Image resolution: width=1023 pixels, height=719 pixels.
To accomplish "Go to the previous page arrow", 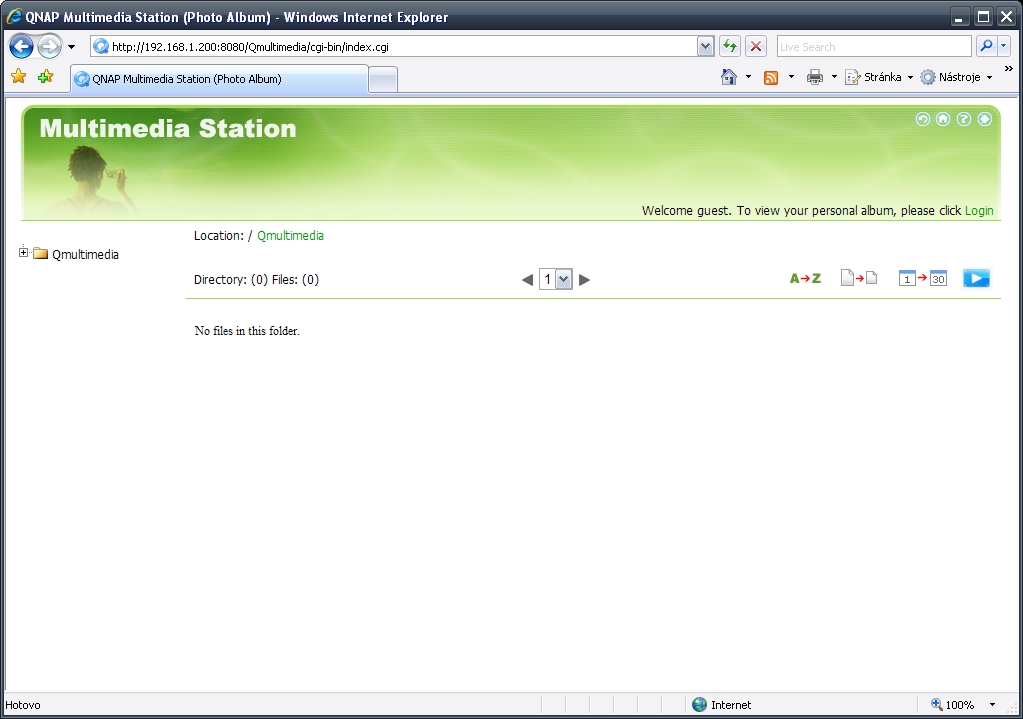I will [527, 280].
